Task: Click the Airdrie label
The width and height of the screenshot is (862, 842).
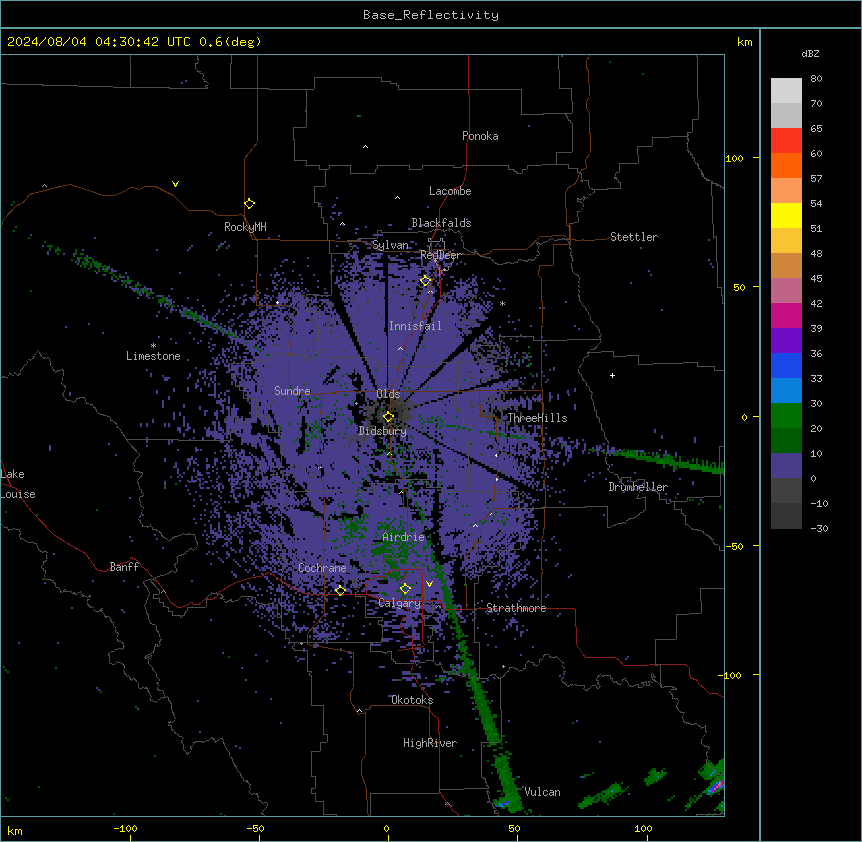Action: pos(404,537)
